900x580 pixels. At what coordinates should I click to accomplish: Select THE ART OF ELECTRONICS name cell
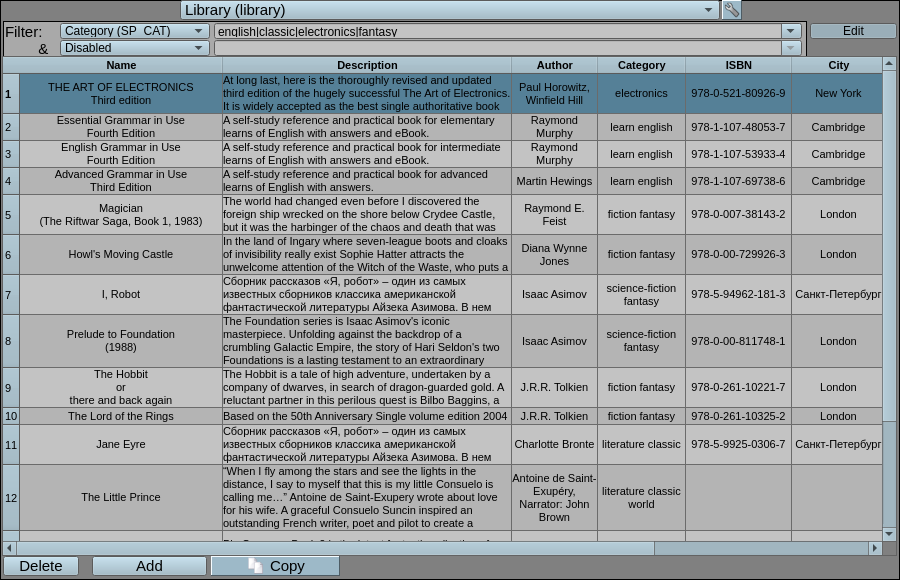point(121,93)
